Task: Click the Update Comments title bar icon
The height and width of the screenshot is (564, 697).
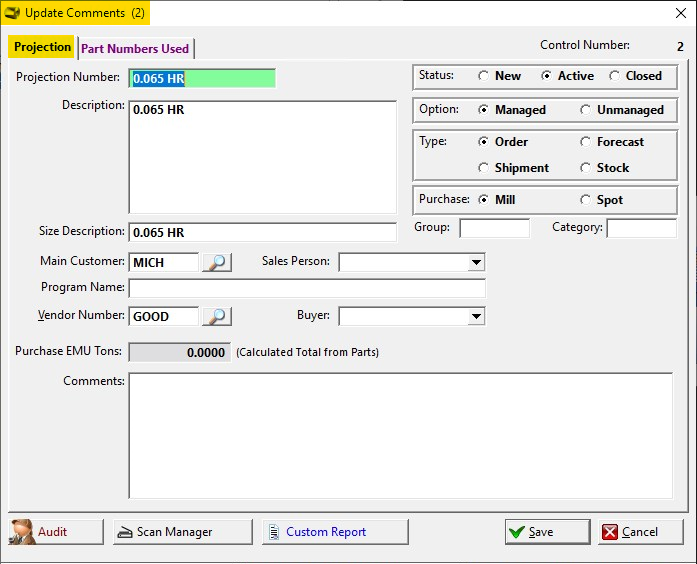Action: (12, 13)
